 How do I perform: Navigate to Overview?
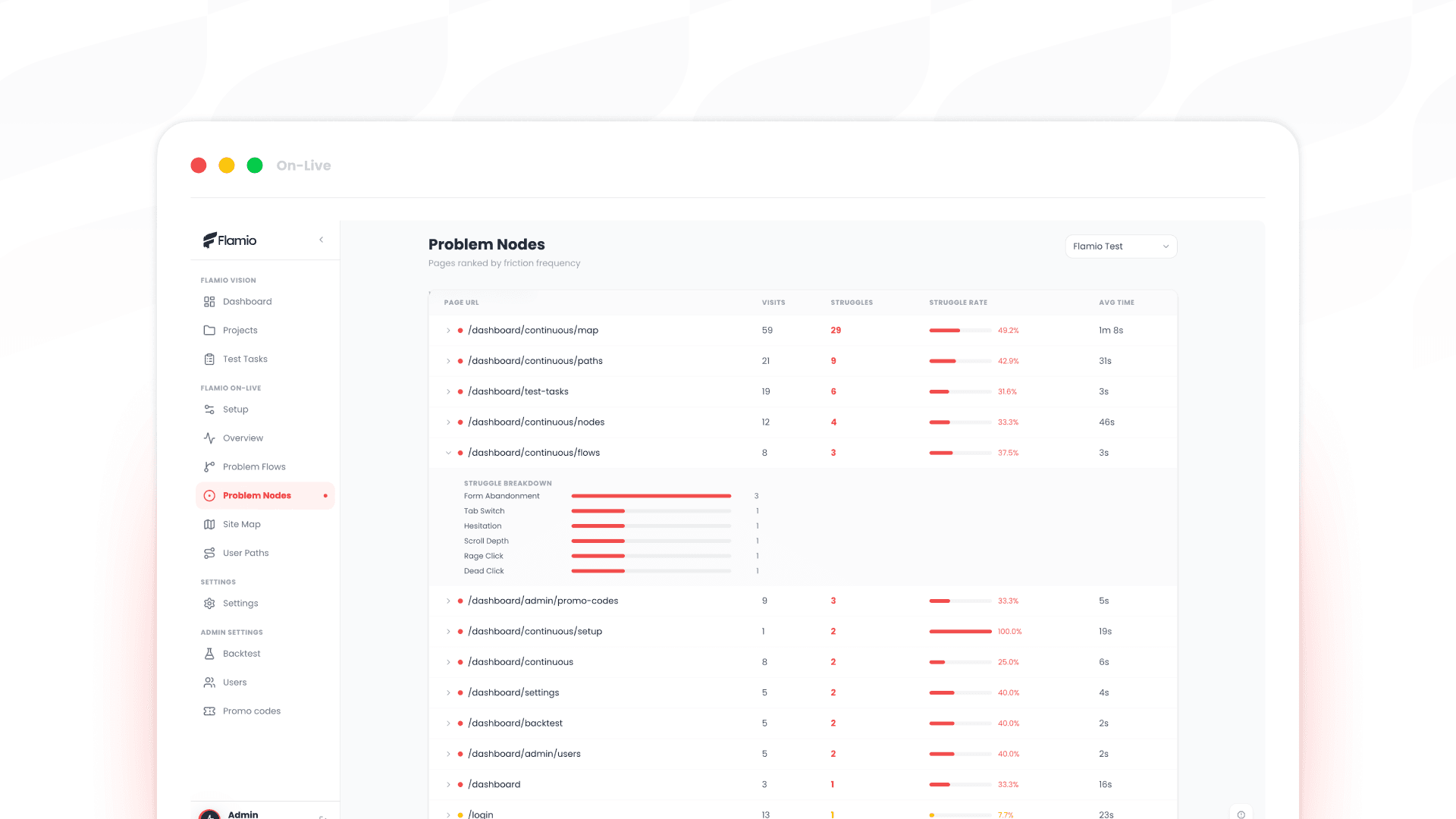265,438
